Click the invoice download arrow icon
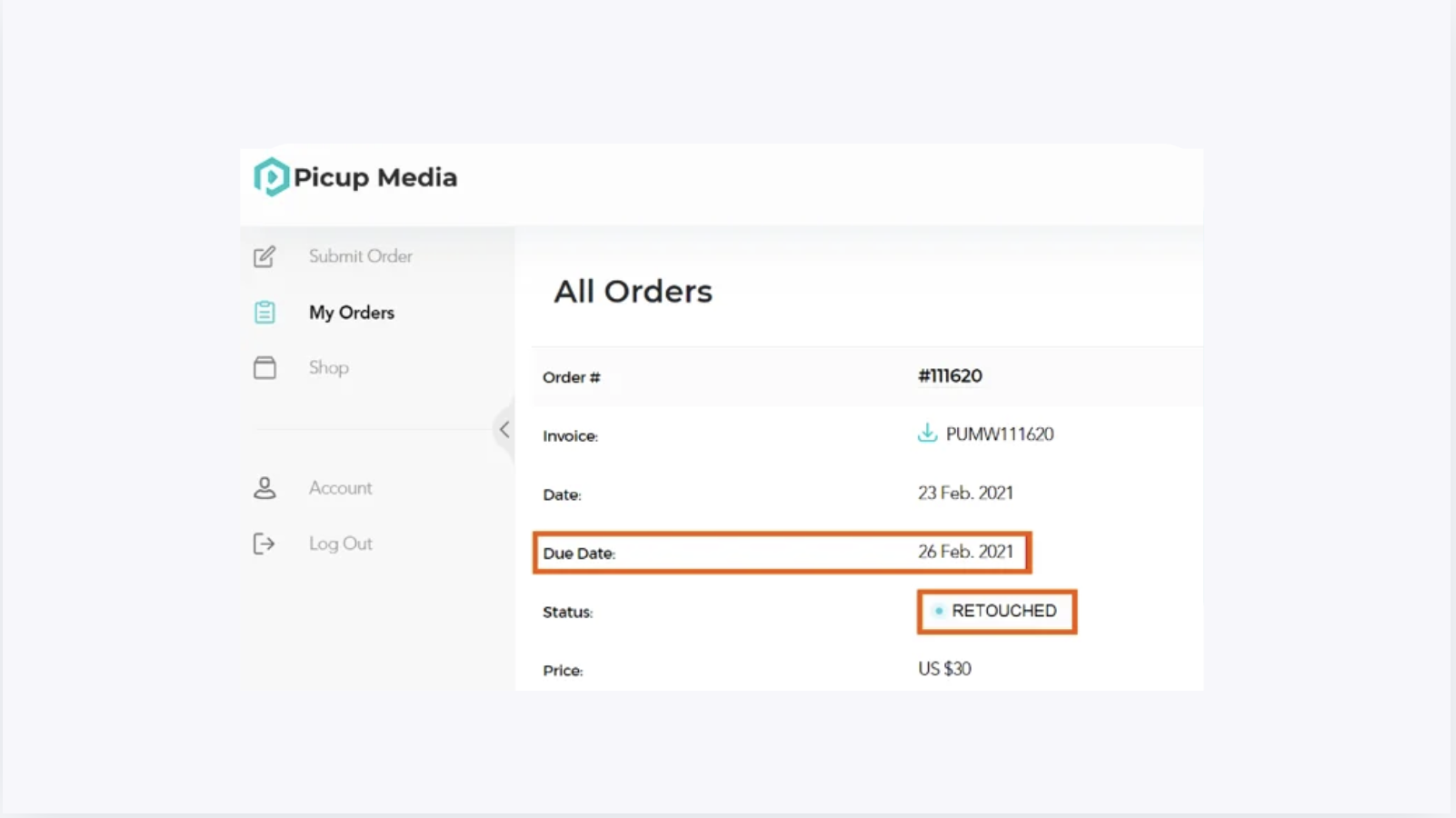 pyautogui.click(x=927, y=433)
